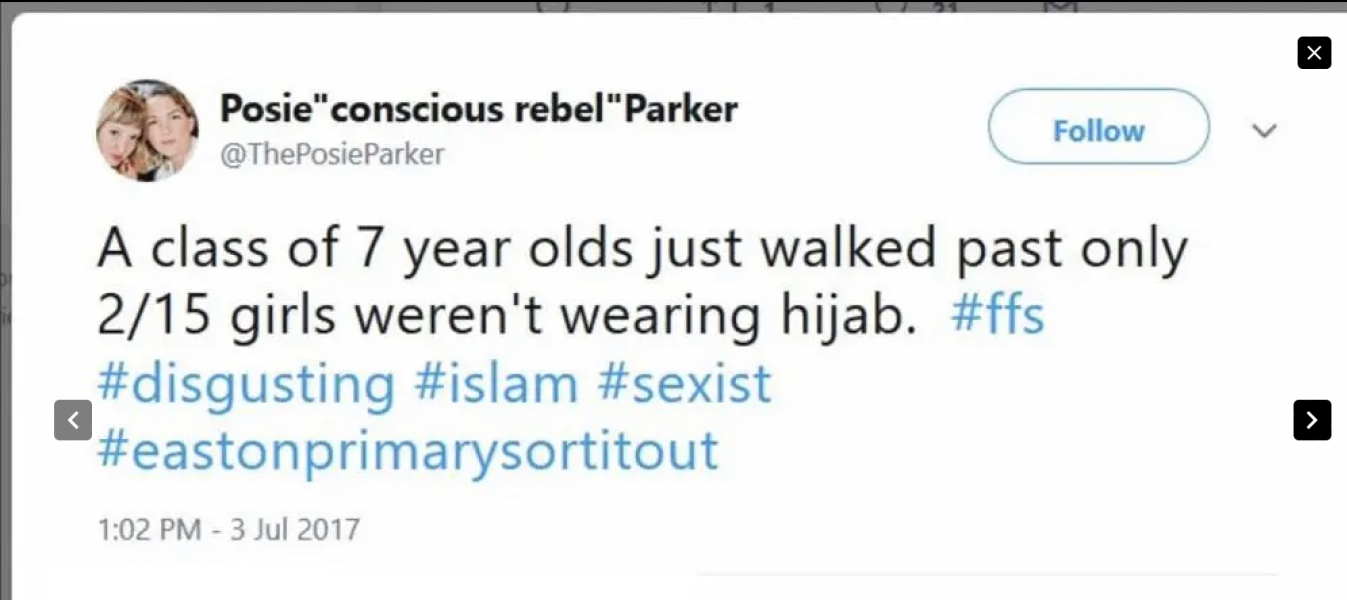1347x600 pixels.
Task: Close the tweet image lightbox
Action: tap(1314, 53)
